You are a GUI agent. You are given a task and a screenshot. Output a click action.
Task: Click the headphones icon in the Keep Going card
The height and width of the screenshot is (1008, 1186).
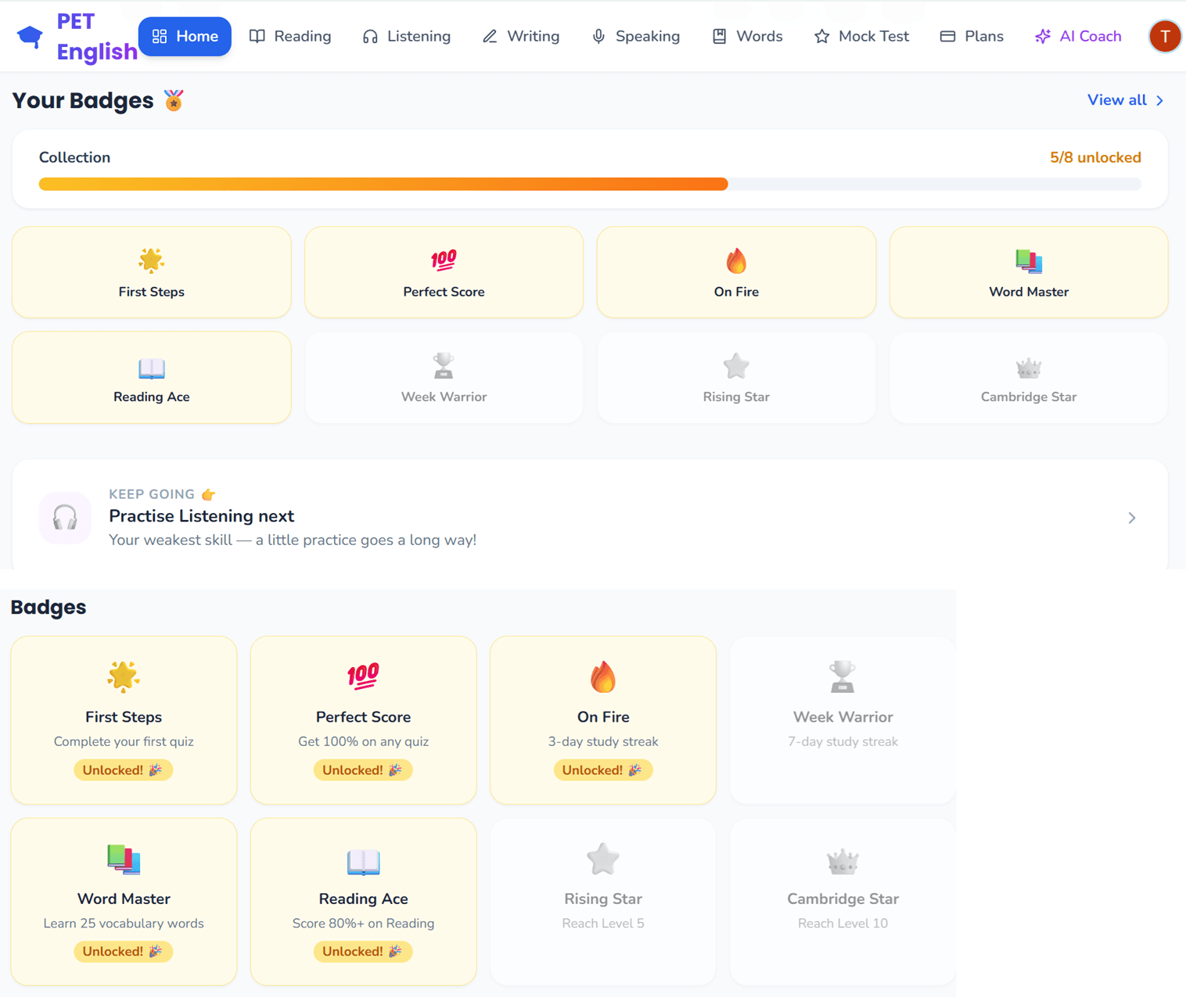[65, 518]
